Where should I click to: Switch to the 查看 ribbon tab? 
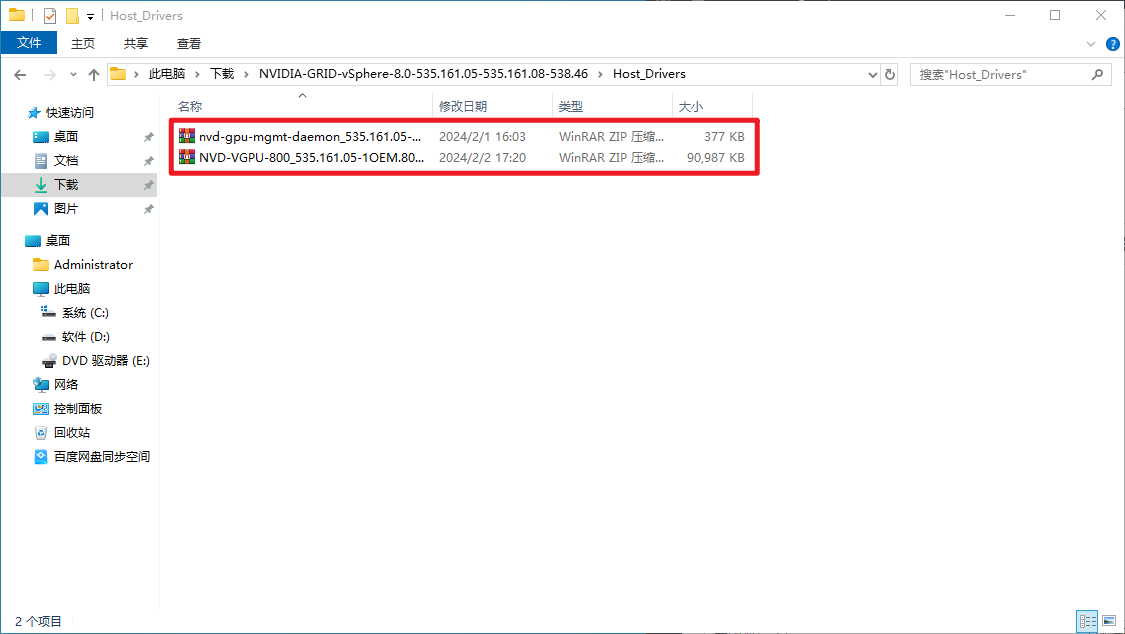[189, 43]
